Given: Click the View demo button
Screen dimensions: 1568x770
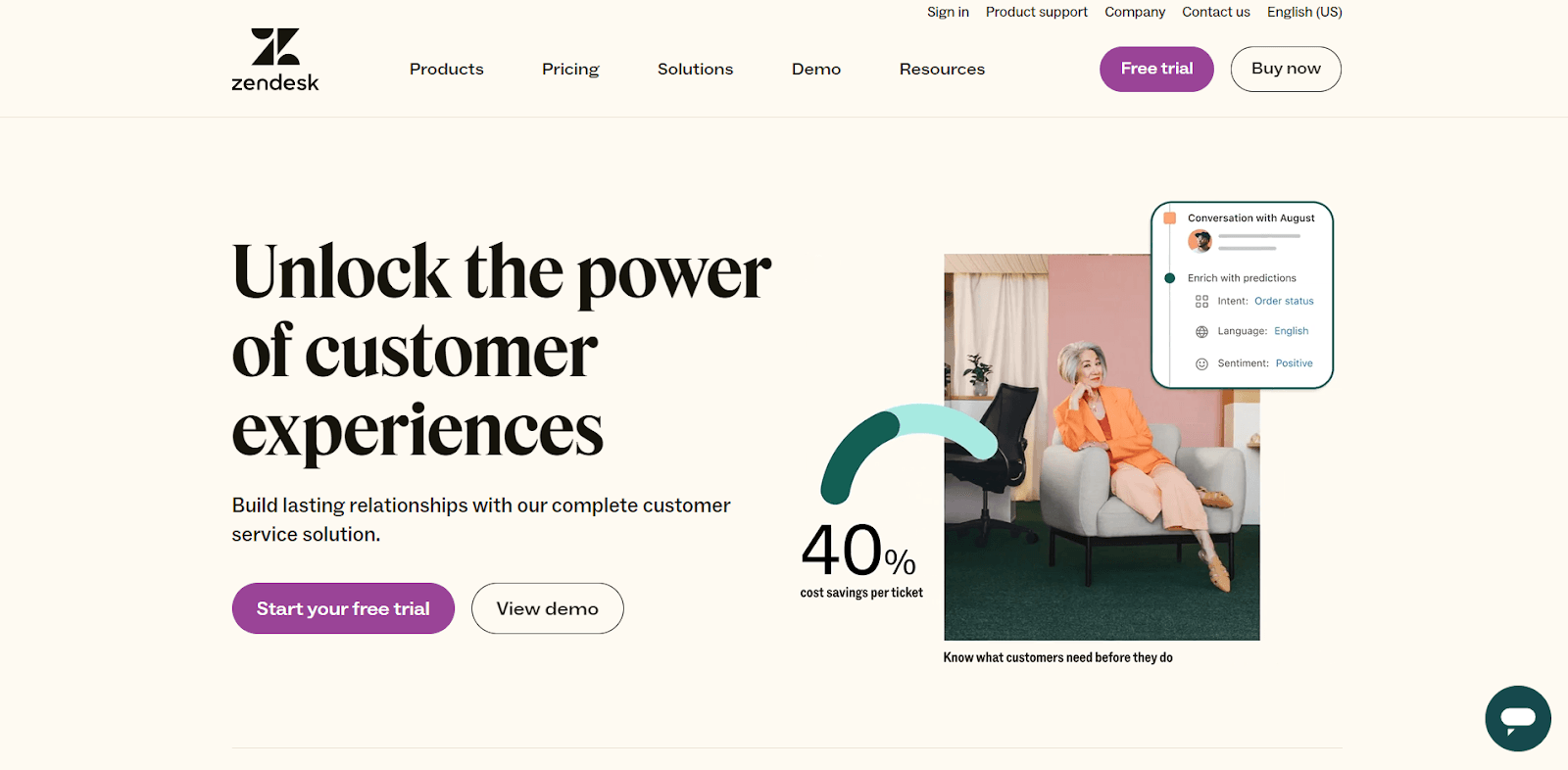Looking at the screenshot, I should (x=547, y=608).
